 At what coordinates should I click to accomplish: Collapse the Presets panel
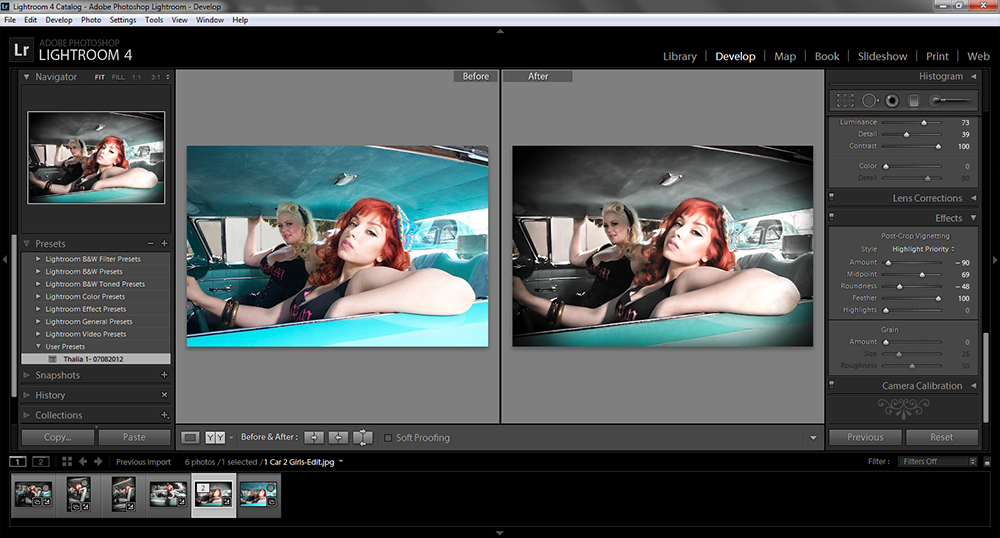coord(26,244)
